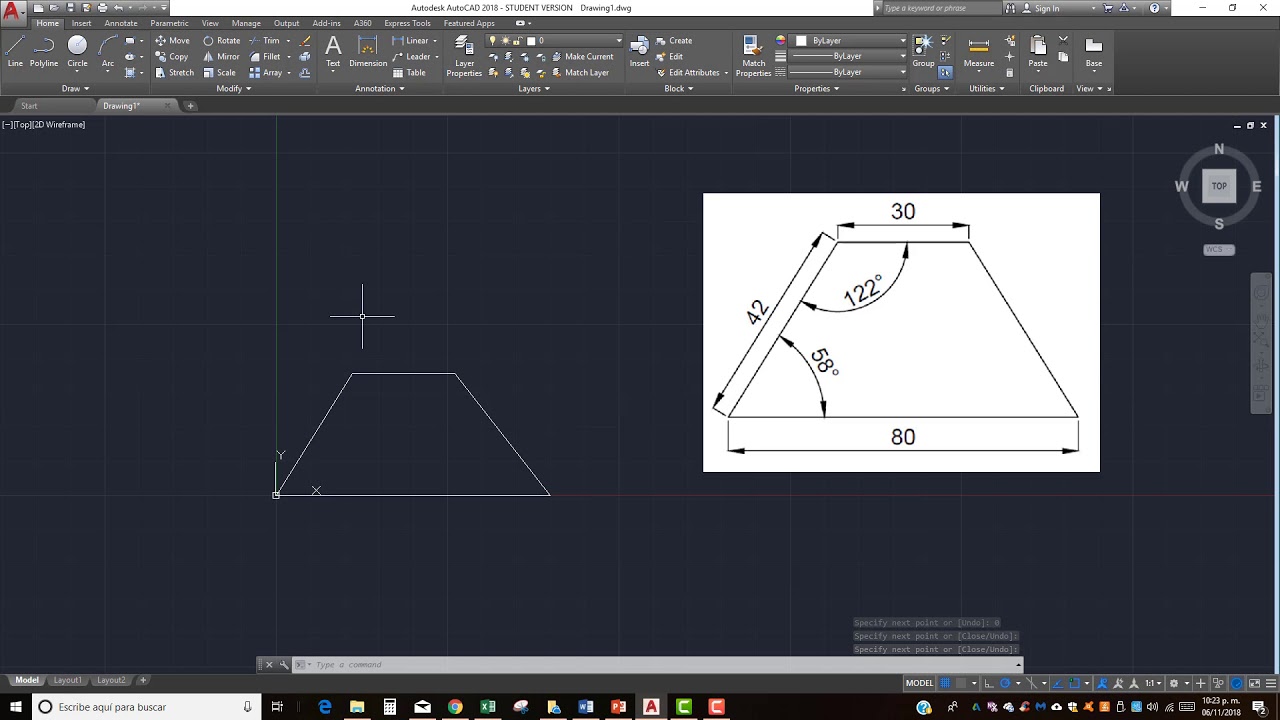Image resolution: width=1280 pixels, height=720 pixels.
Task: Click the white ByLayer color swatch
Action: click(802, 41)
